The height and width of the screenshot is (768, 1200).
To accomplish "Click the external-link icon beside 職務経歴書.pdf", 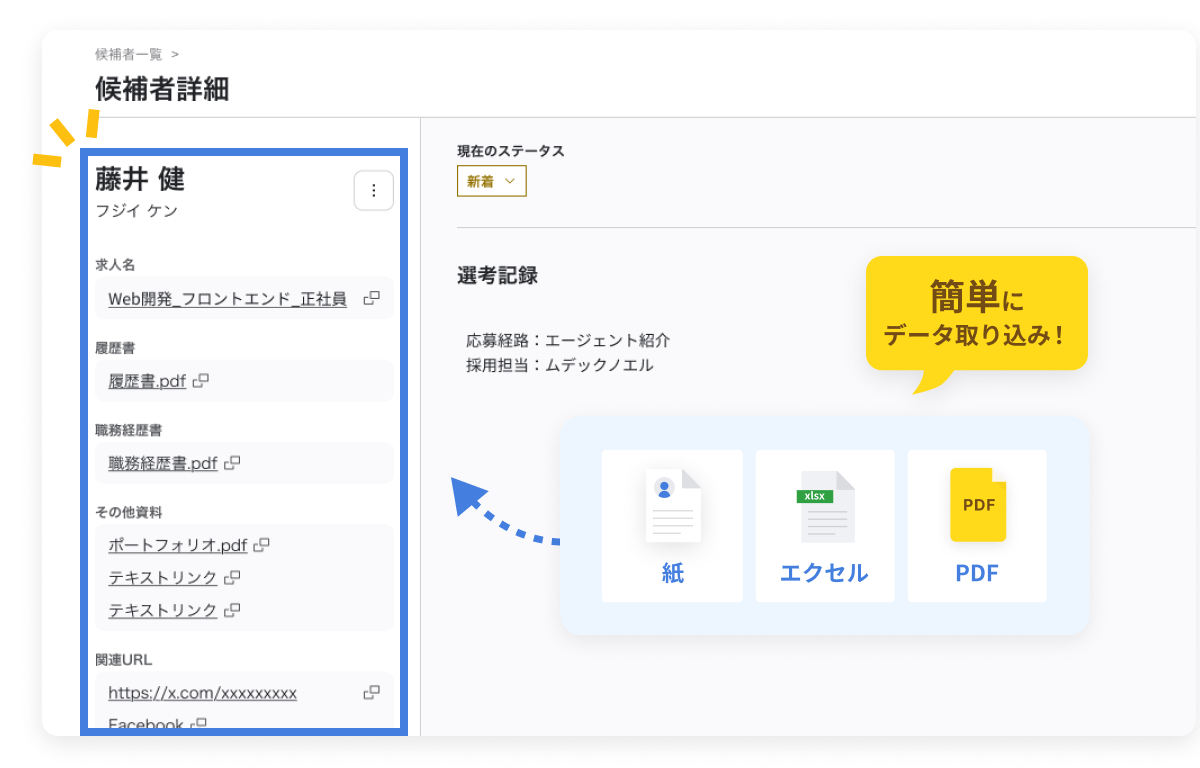I will pyautogui.click(x=232, y=463).
